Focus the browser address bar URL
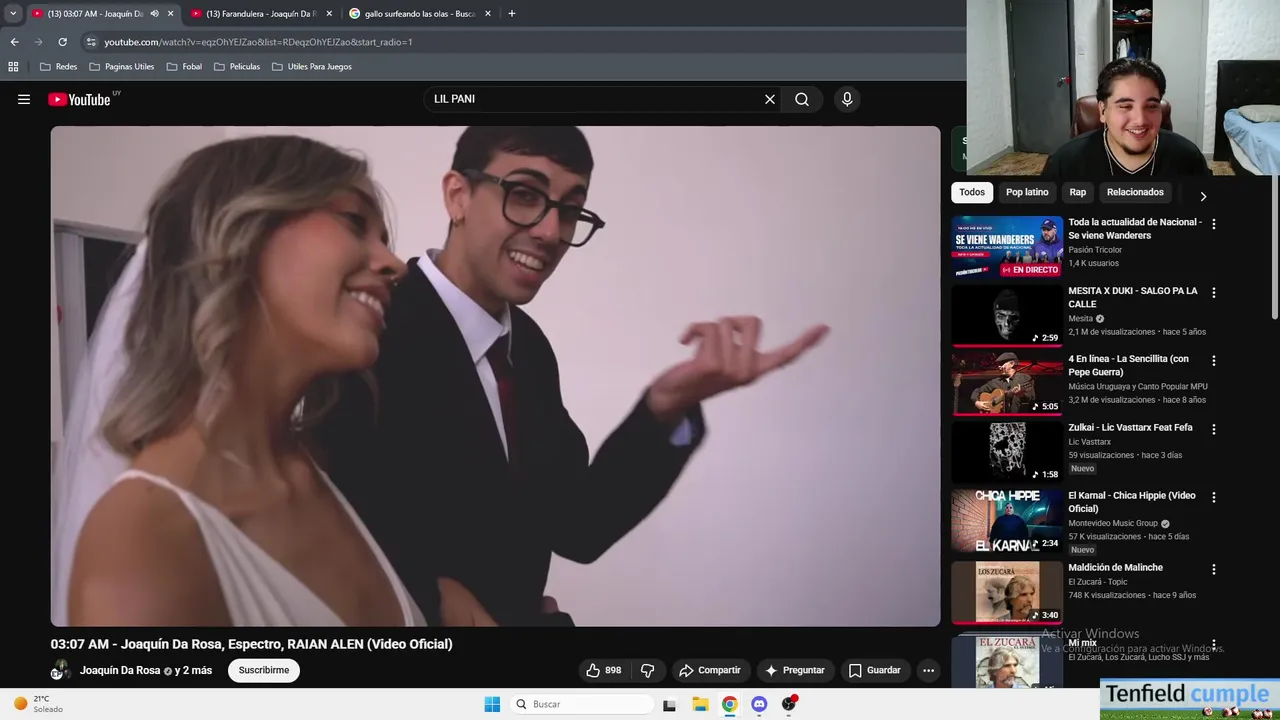Screen dimensions: 1280x720 pos(258,42)
